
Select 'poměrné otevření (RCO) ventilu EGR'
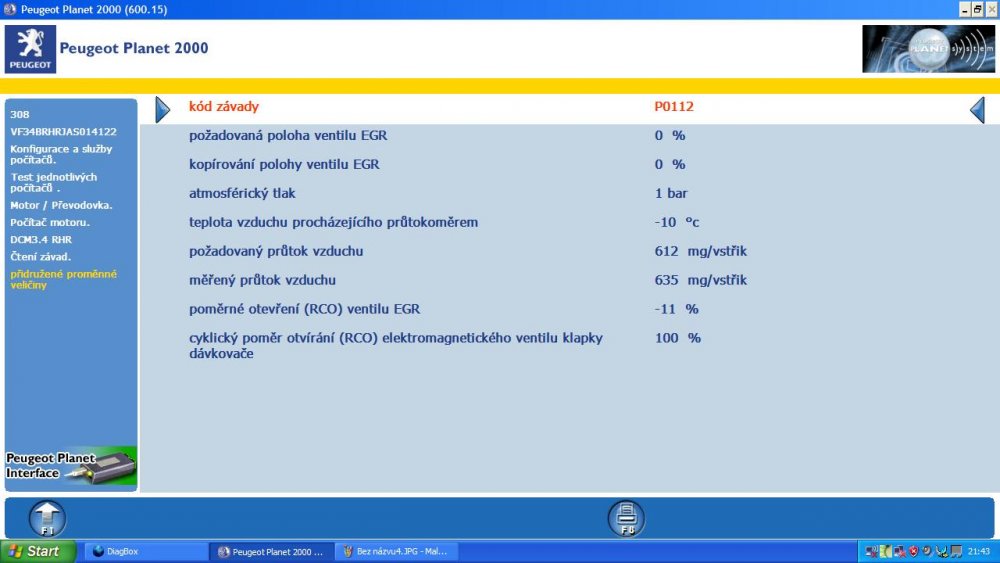(x=304, y=309)
